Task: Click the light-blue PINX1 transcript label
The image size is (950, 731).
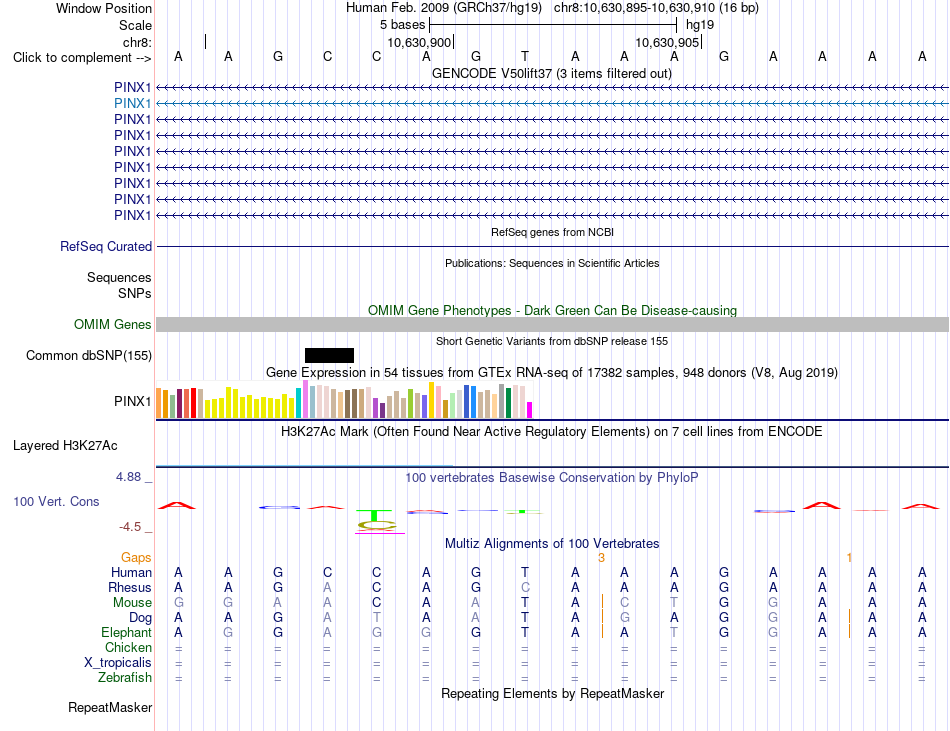Action: coord(132,104)
